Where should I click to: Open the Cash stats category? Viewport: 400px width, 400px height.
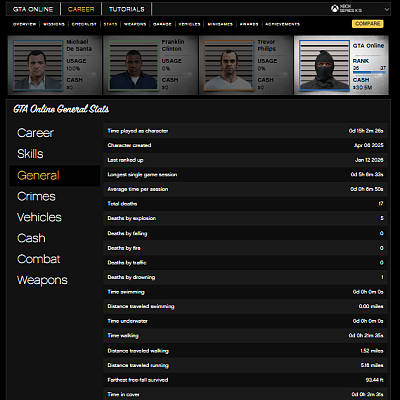tap(31, 238)
